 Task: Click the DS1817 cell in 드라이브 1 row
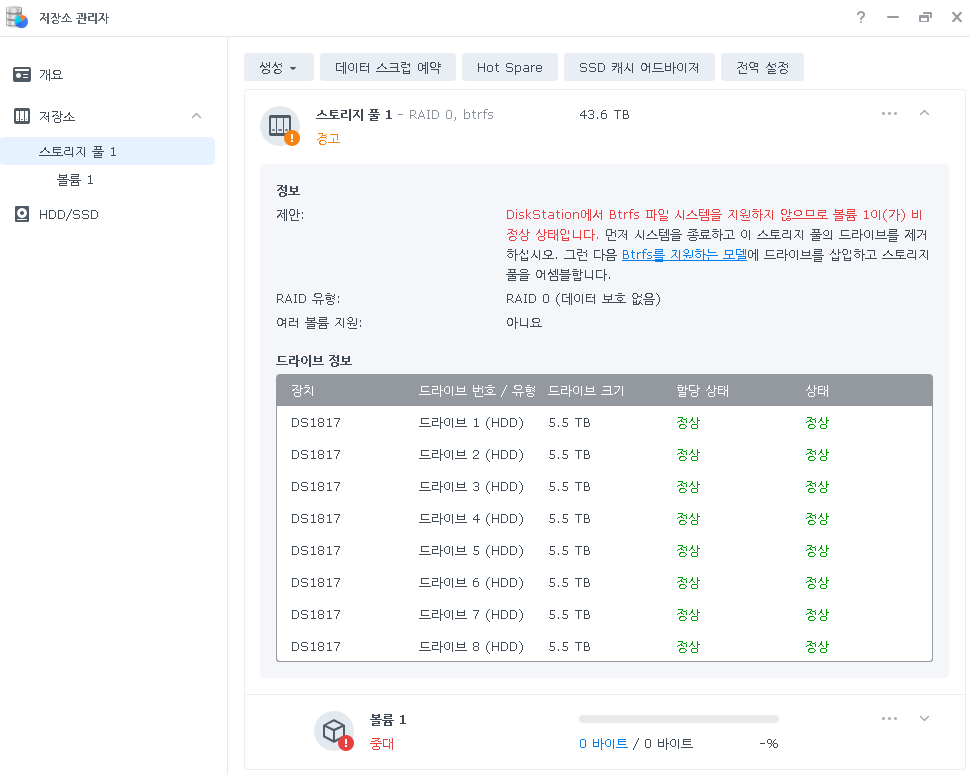[x=315, y=423]
